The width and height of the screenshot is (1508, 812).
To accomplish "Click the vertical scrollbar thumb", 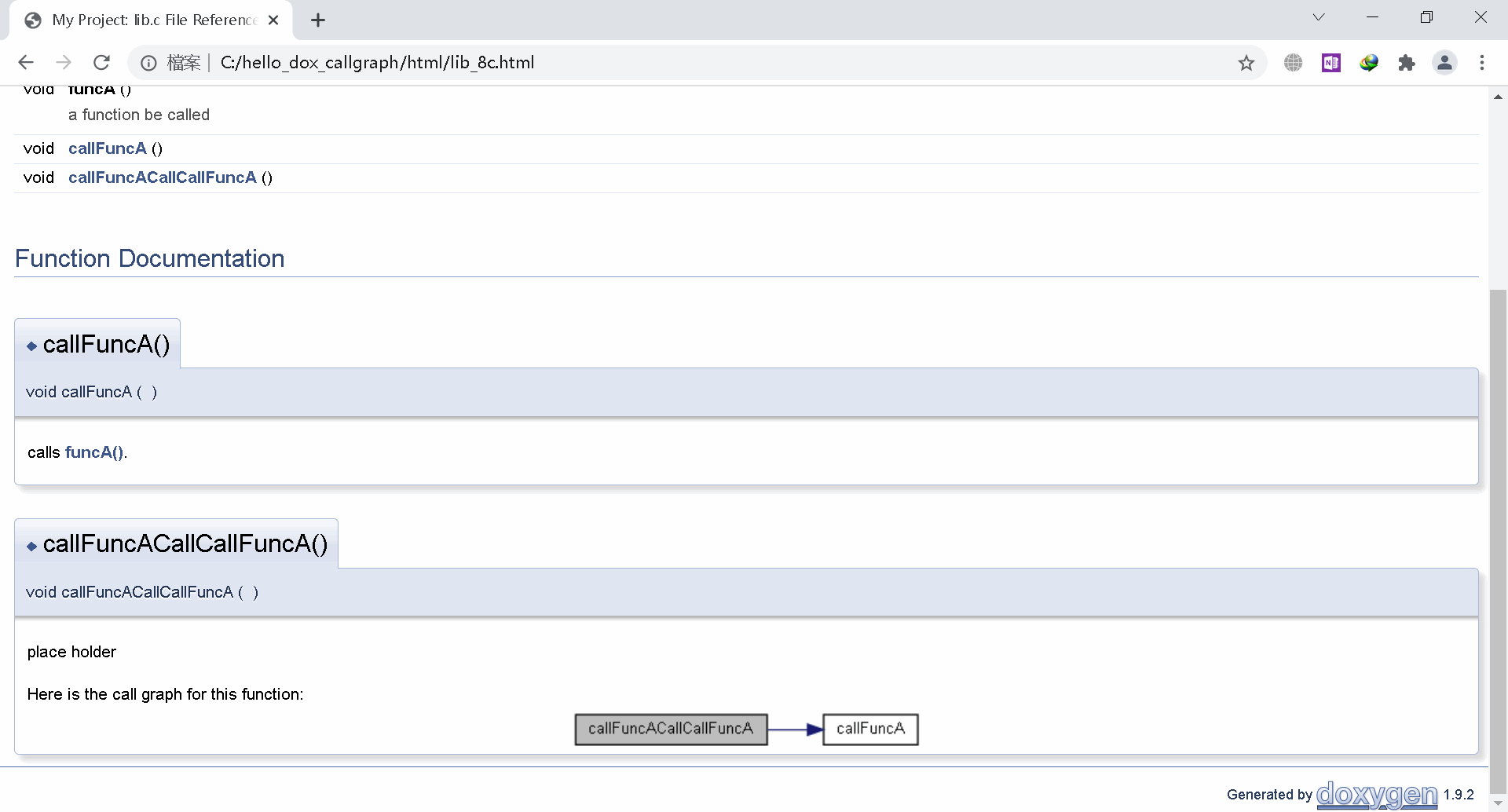I will 1498,542.
